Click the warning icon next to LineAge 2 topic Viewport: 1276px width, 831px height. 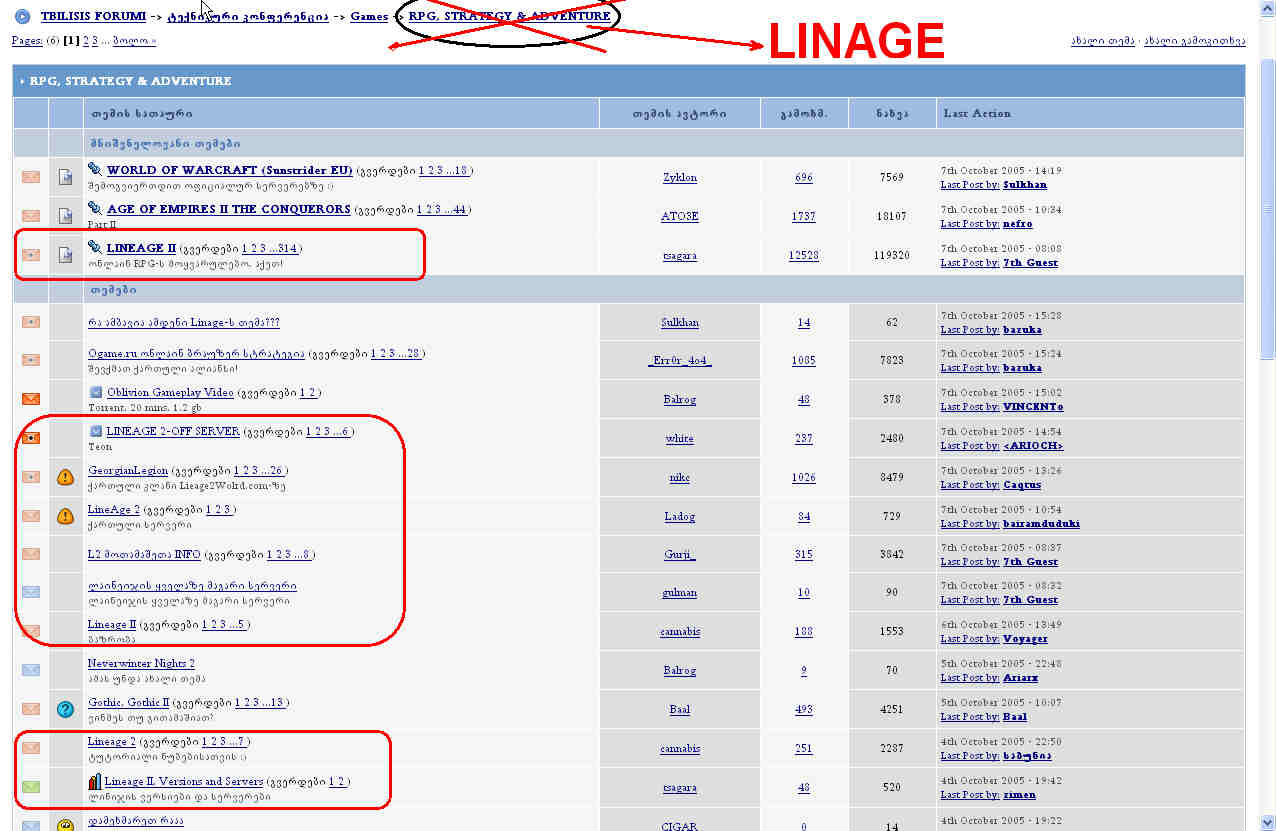(x=65, y=516)
